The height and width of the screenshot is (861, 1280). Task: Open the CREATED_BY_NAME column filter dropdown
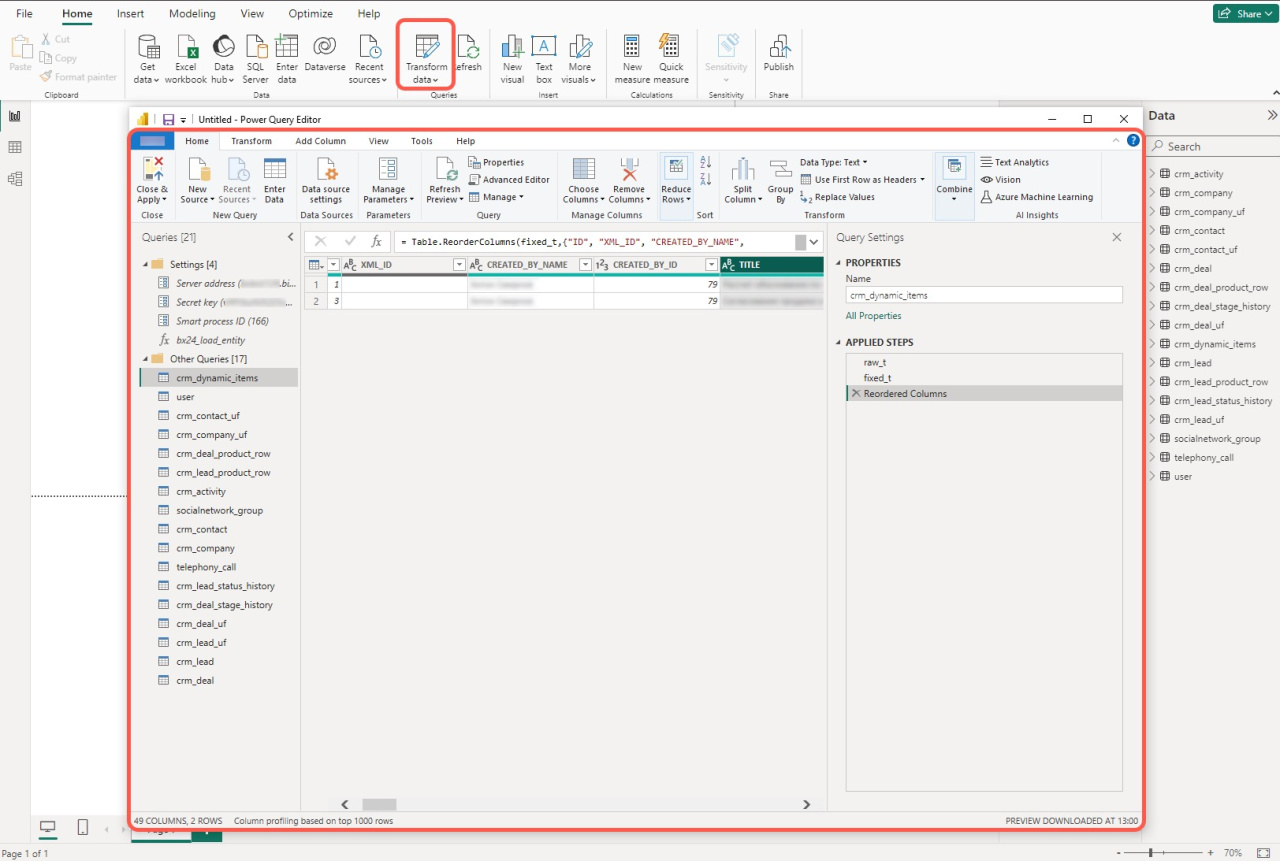pyautogui.click(x=585, y=265)
